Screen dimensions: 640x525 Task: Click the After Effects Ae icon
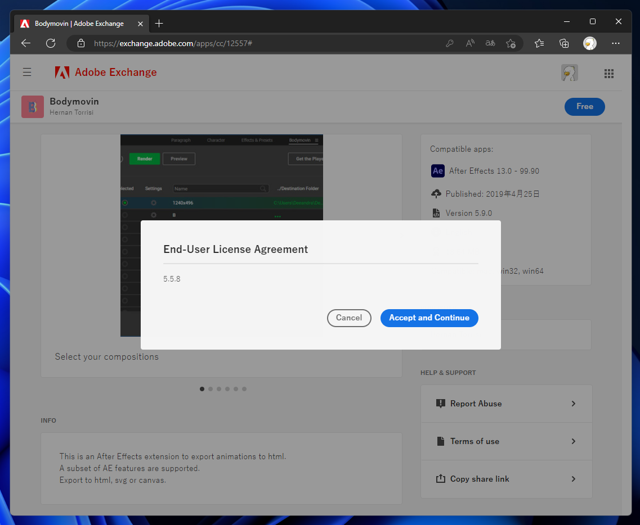(438, 171)
